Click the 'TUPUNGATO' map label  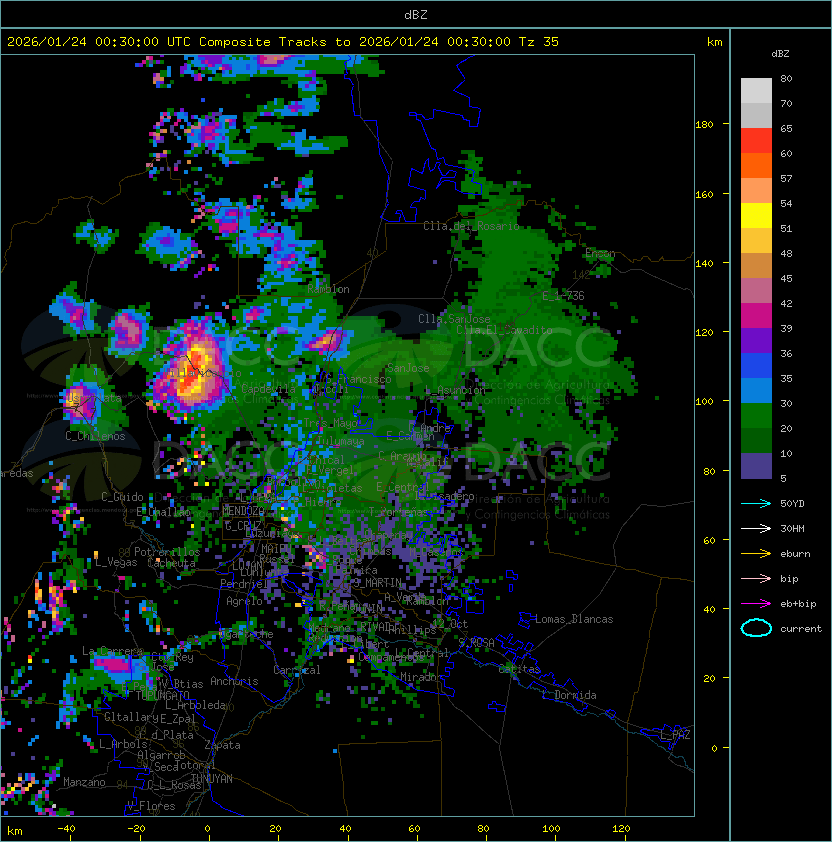[162, 695]
